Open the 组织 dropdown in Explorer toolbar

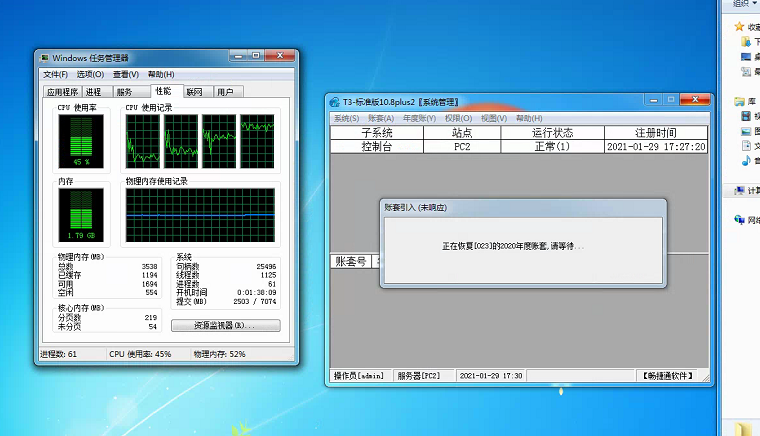[744, 3]
